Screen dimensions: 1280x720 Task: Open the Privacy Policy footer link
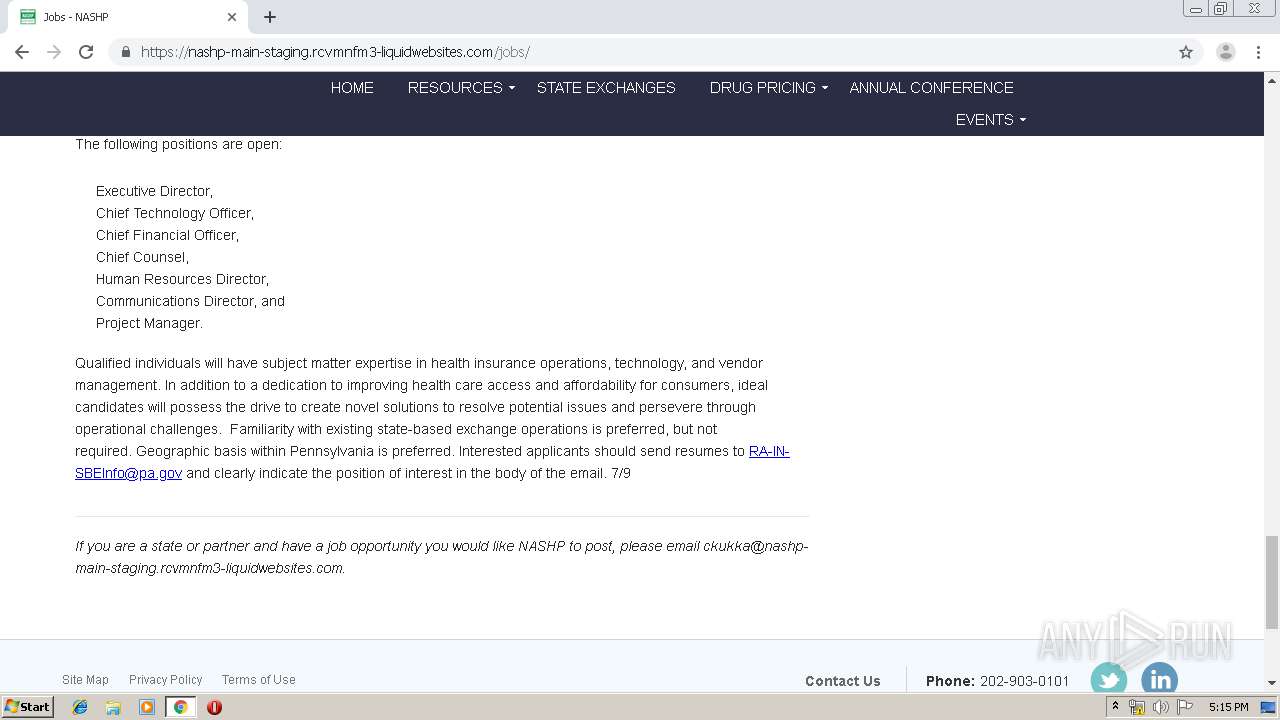tap(165, 679)
